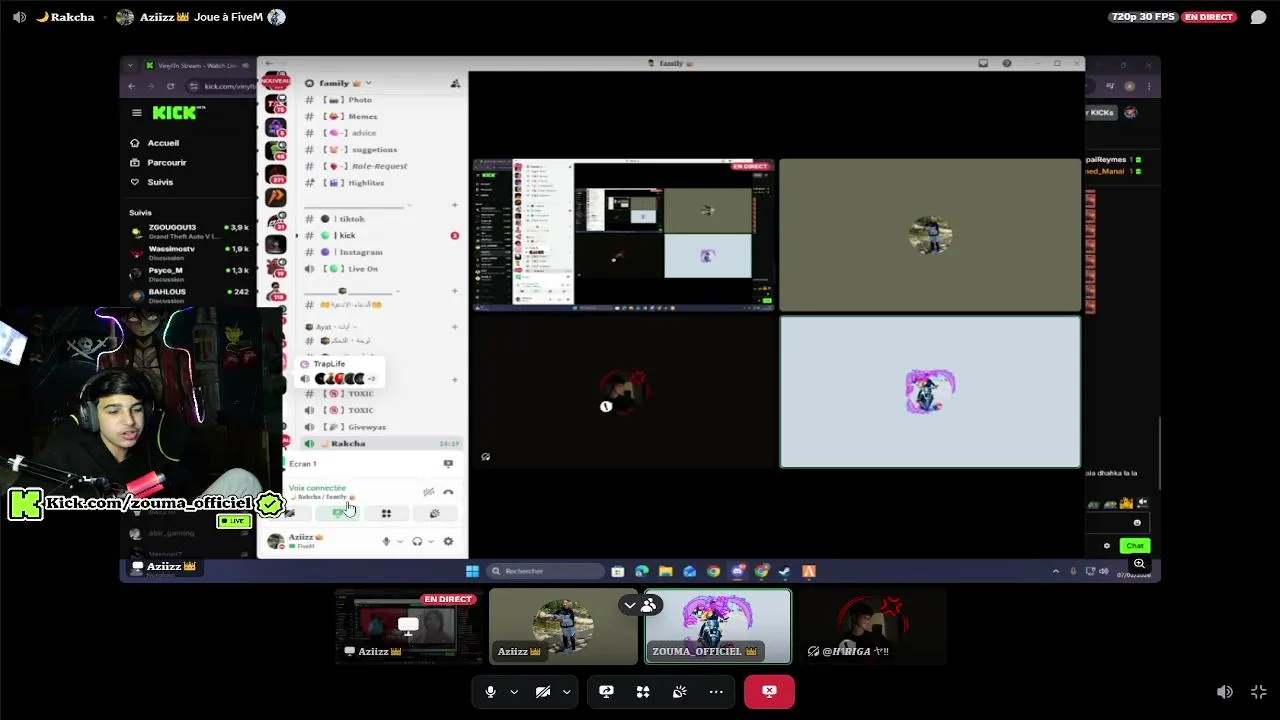Open the Instagram channel
The width and height of the screenshot is (1280, 720).
coord(380,252)
